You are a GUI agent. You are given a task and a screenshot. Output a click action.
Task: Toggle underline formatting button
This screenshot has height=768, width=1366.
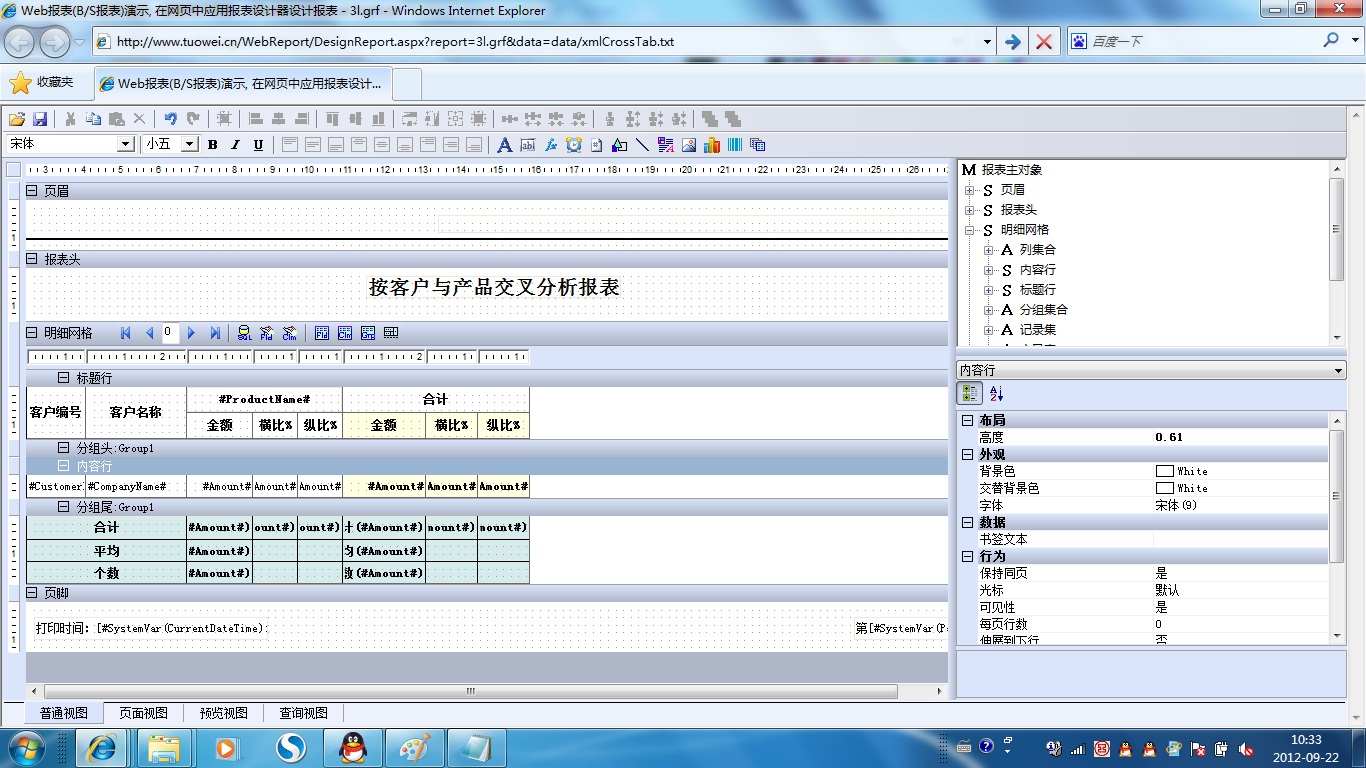pyautogui.click(x=258, y=145)
